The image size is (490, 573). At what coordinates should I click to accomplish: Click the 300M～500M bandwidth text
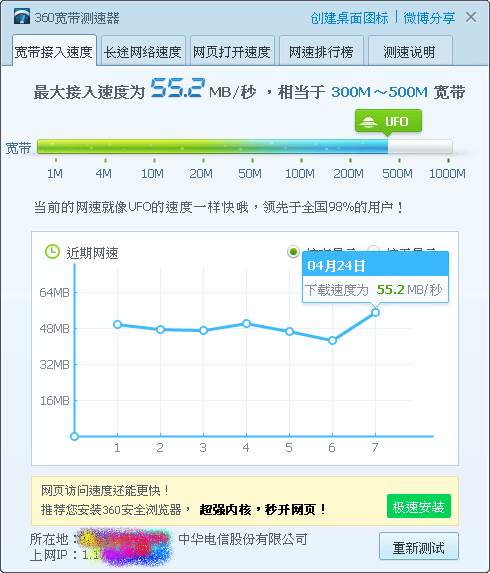click(379, 92)
